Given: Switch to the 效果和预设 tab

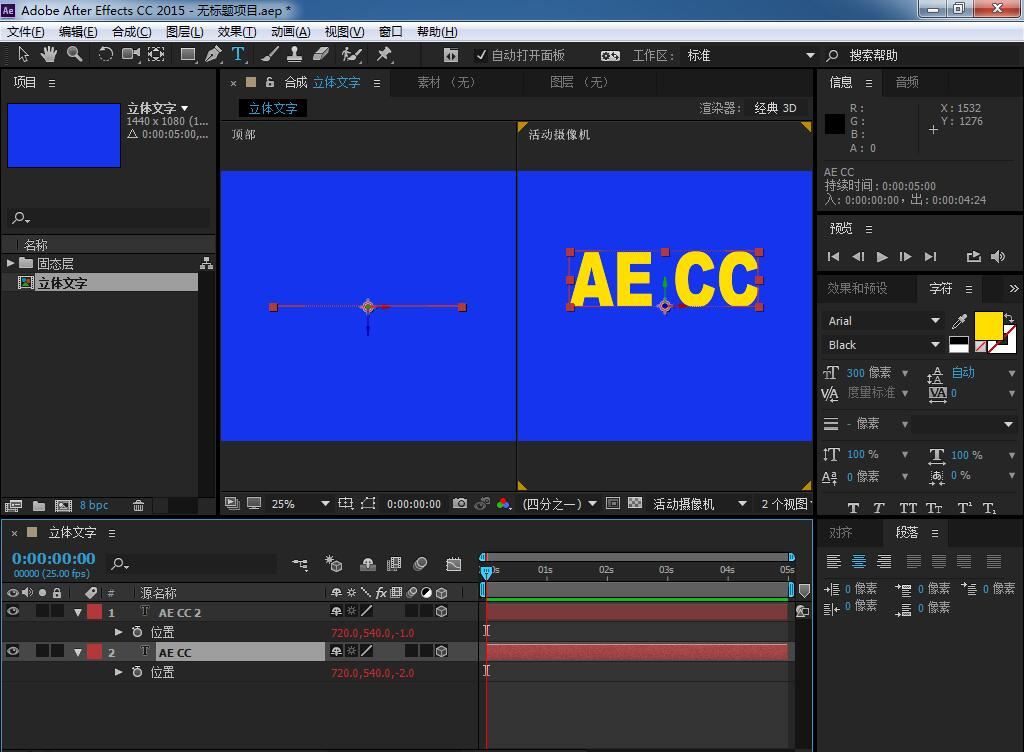Looking at the screenshot, I should [x=857, y=289].
